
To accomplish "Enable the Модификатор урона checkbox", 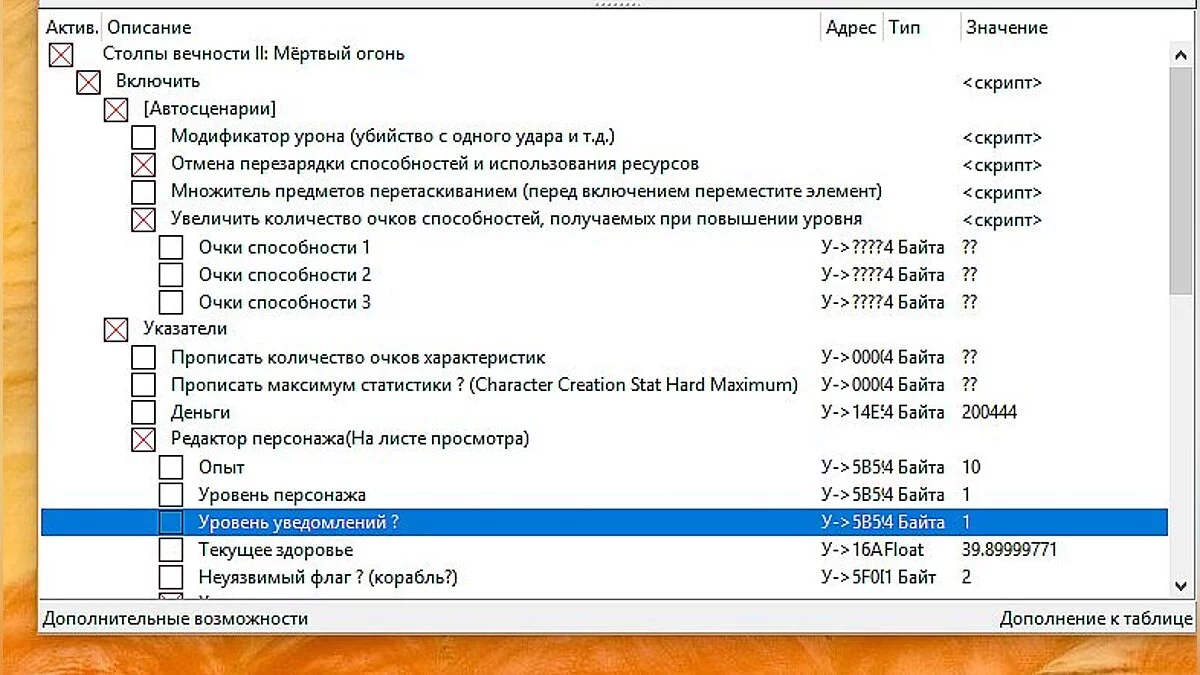I will 144,137.
